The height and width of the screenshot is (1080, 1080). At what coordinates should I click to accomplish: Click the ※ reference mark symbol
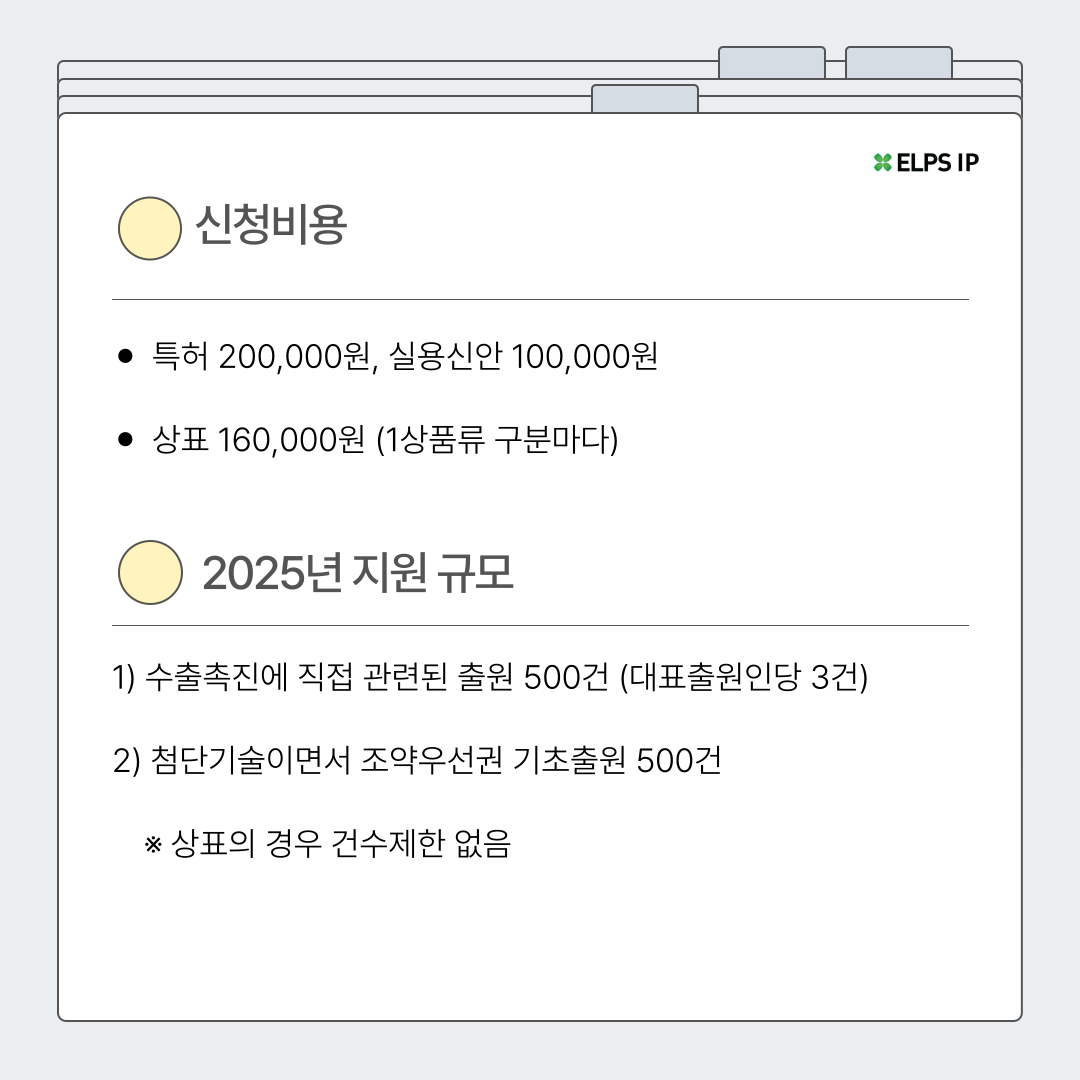pos(153,845)
